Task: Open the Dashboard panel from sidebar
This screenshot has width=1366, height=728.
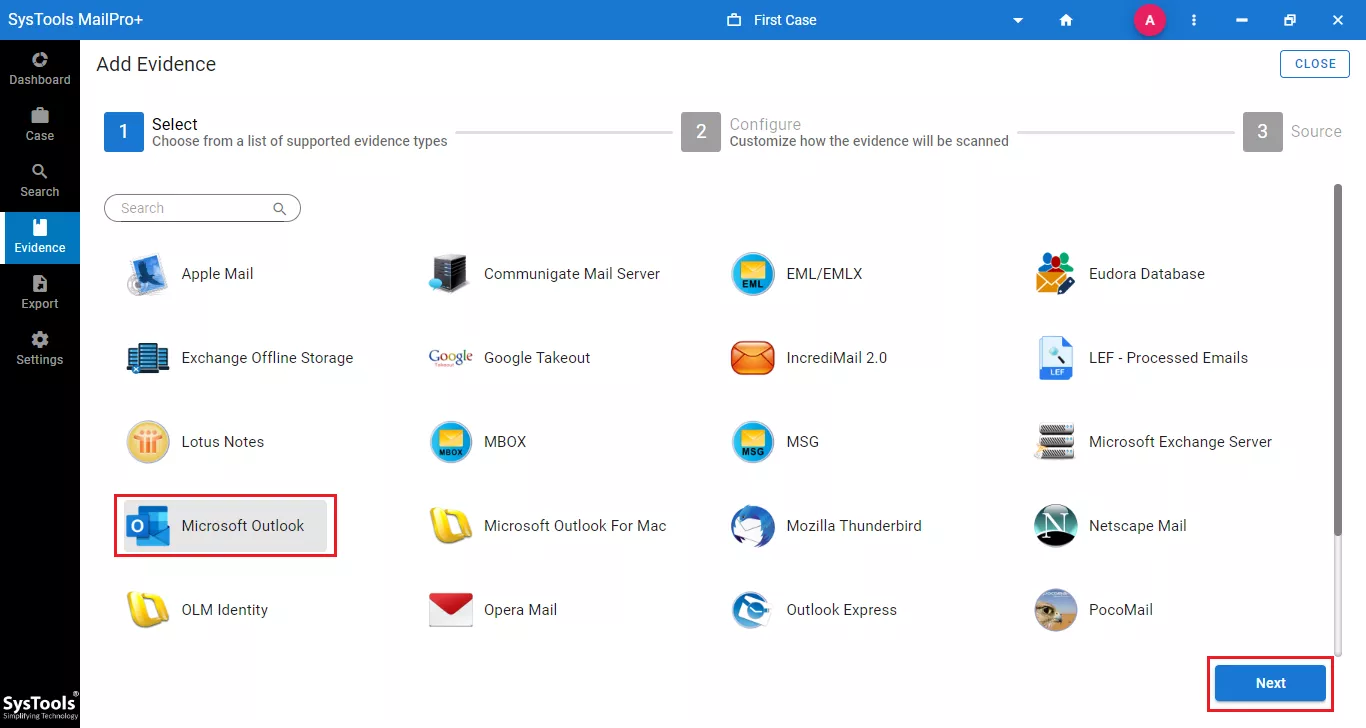Action: [x=40, y=68]
